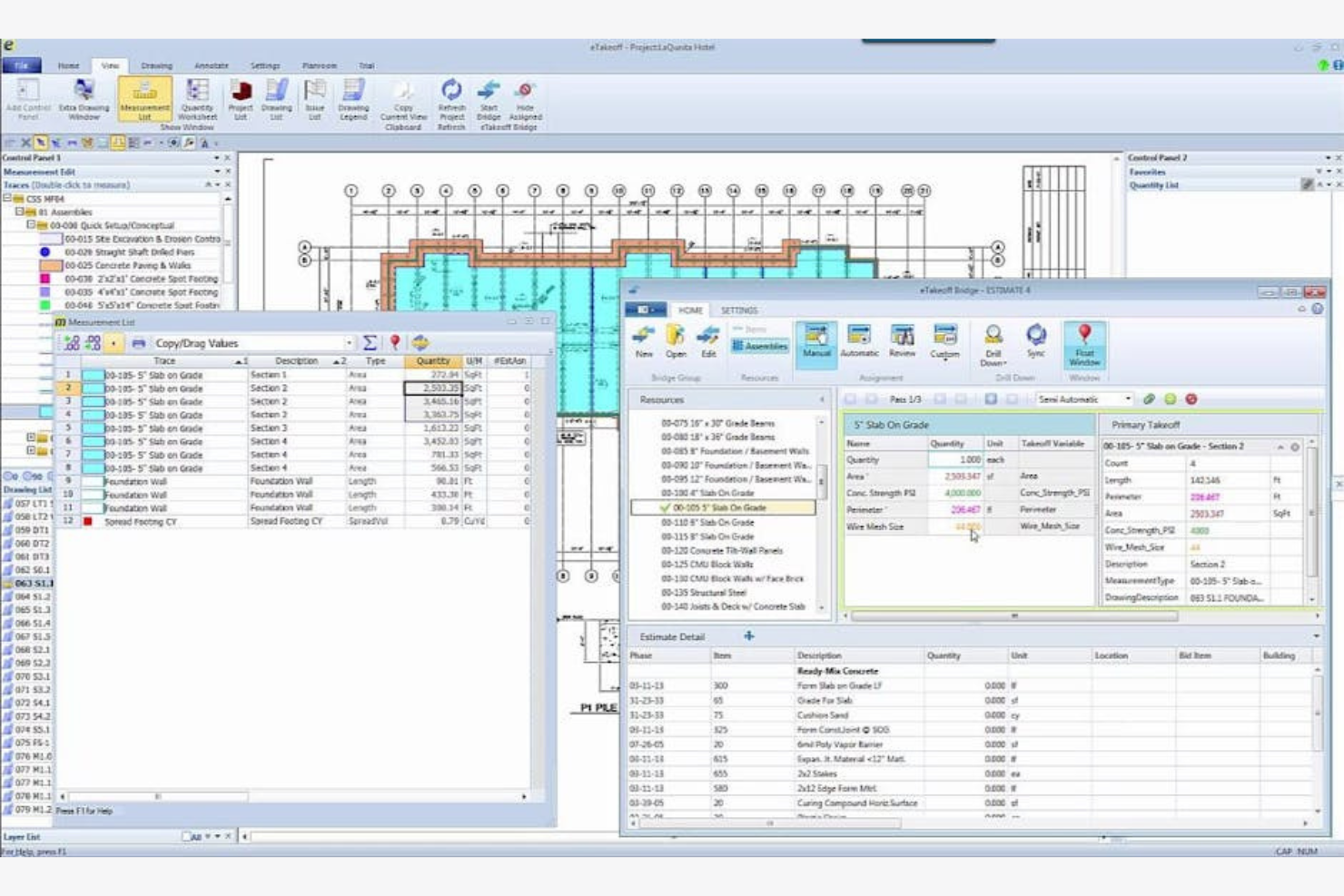Viewport: 1344px width, 896px height.
Task: Open SETTINGS tab in eTakeoff Bridge
Action: [x=739, y=310]
